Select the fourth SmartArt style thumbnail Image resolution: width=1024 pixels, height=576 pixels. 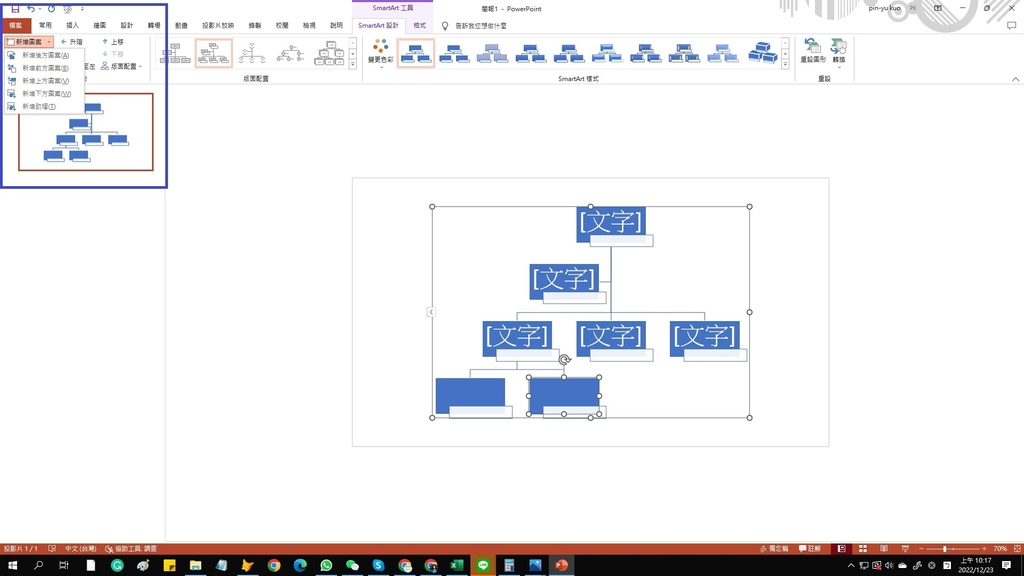[530, 53]
